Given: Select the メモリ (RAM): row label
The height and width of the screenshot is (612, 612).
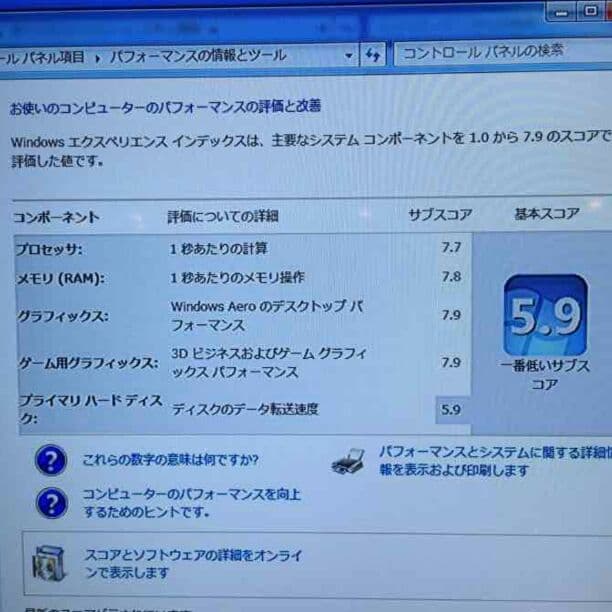Looking at the screenshot, I should pyautogui.click(x=60, y=279).
